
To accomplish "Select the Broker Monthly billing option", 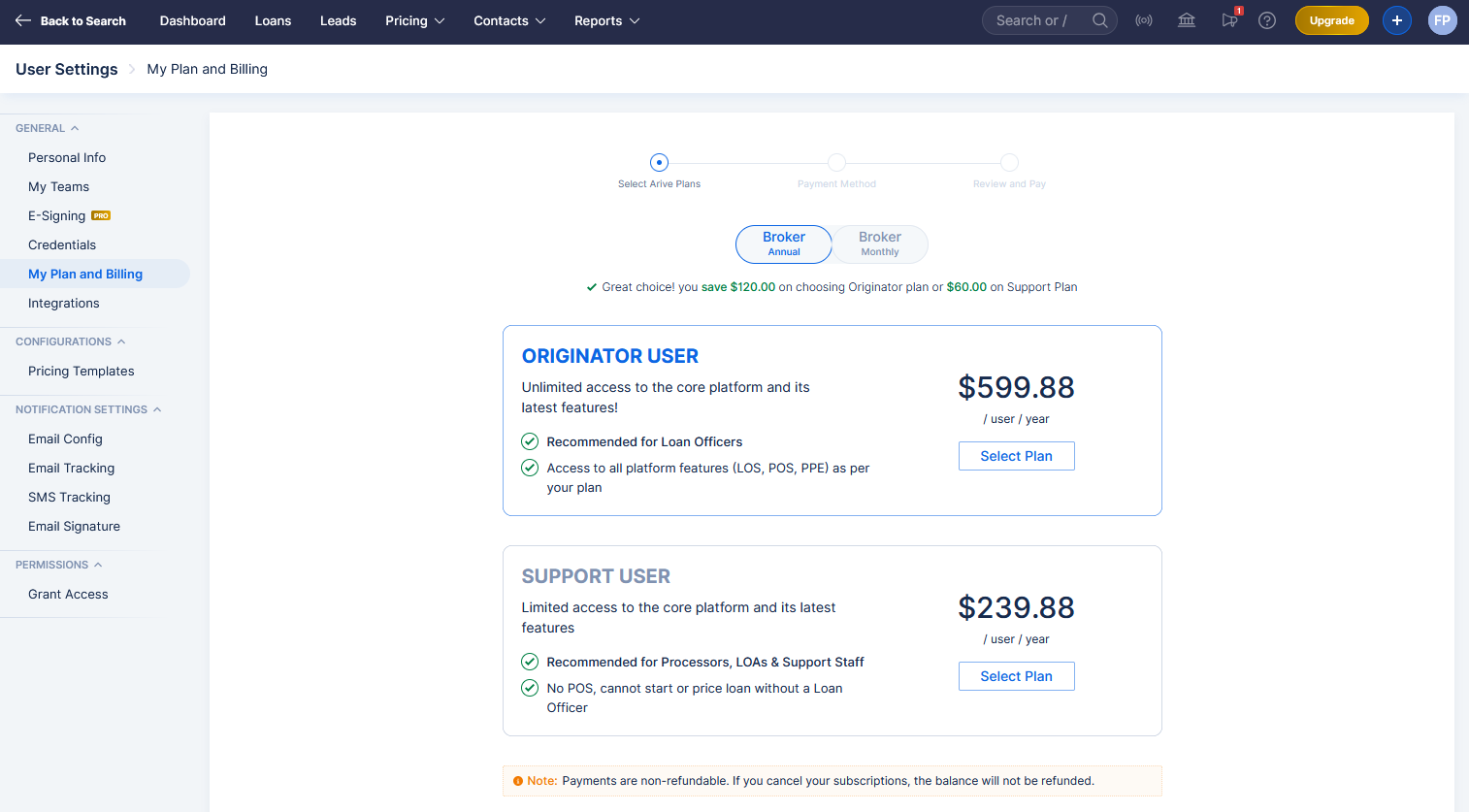I will pyautogui.click(x=880, y=244).
